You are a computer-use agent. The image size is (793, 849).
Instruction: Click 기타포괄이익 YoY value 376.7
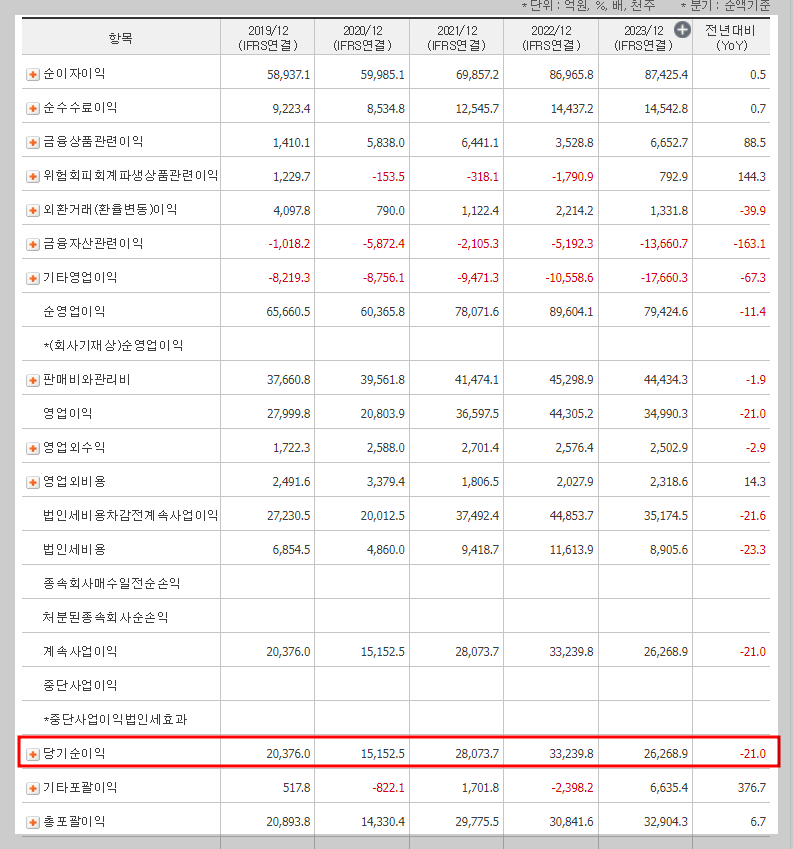(x=752, y=788)
